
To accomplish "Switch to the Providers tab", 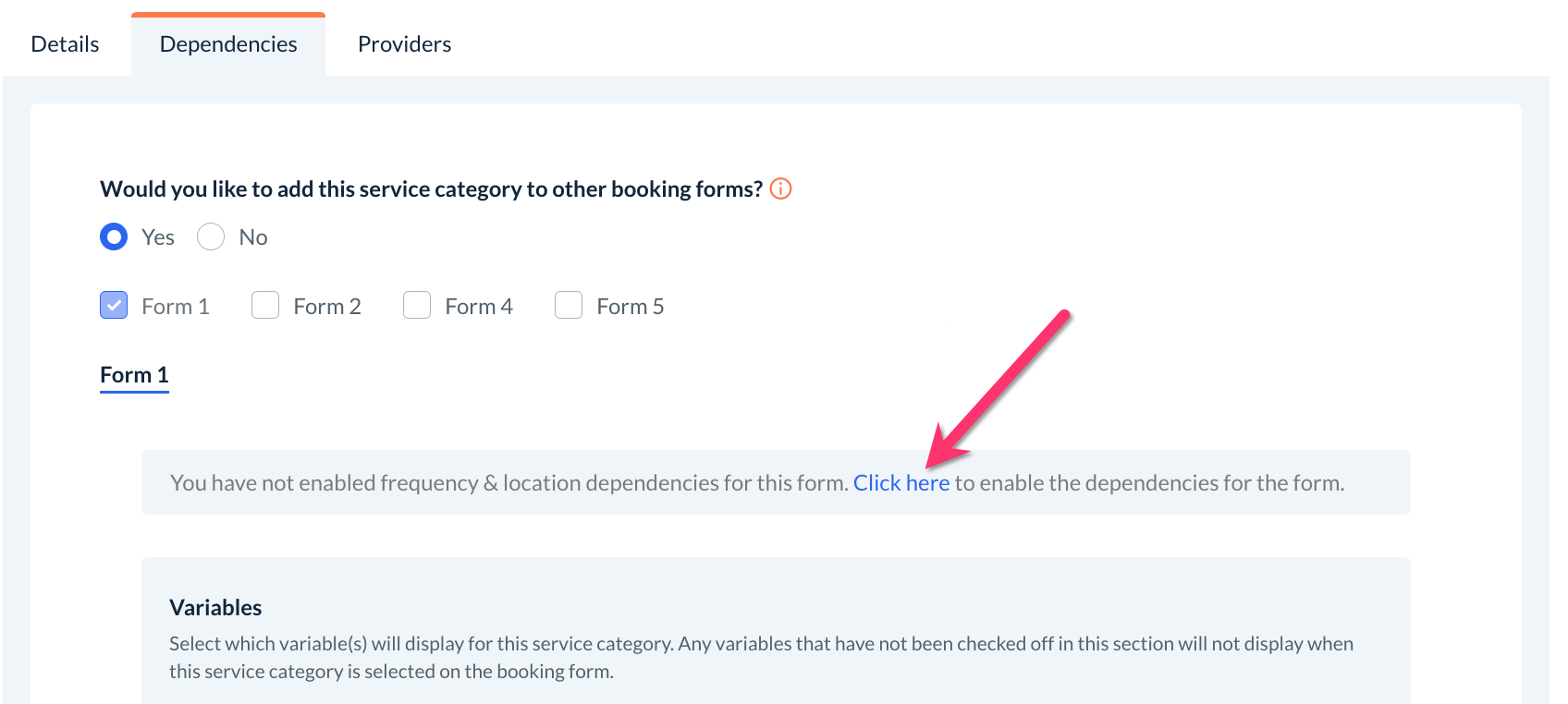I will point(404,44).
